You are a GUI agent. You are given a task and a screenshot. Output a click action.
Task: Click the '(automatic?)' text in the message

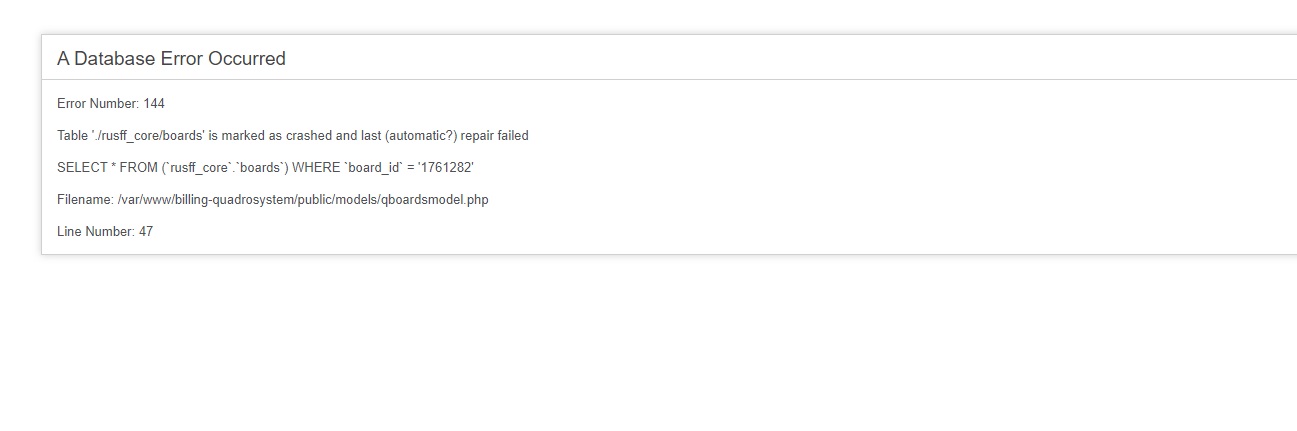click(421, 136)
